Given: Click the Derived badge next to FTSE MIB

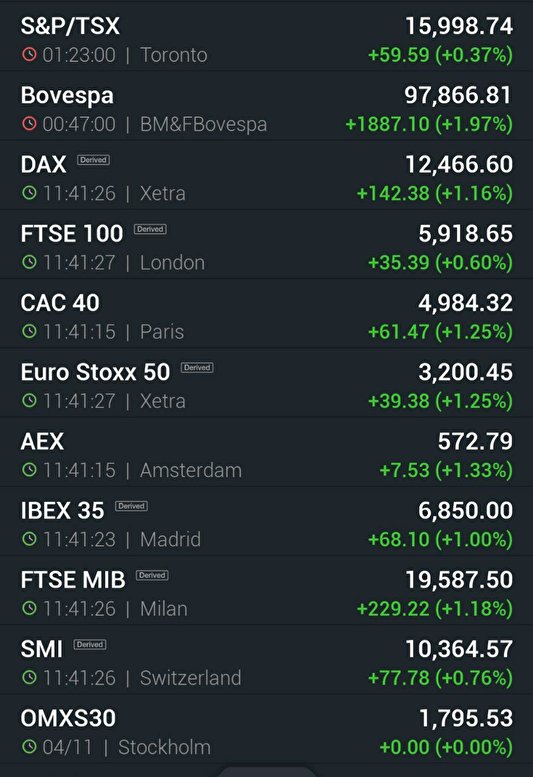Looking at the screenshot, I should (x=152, y=575).
